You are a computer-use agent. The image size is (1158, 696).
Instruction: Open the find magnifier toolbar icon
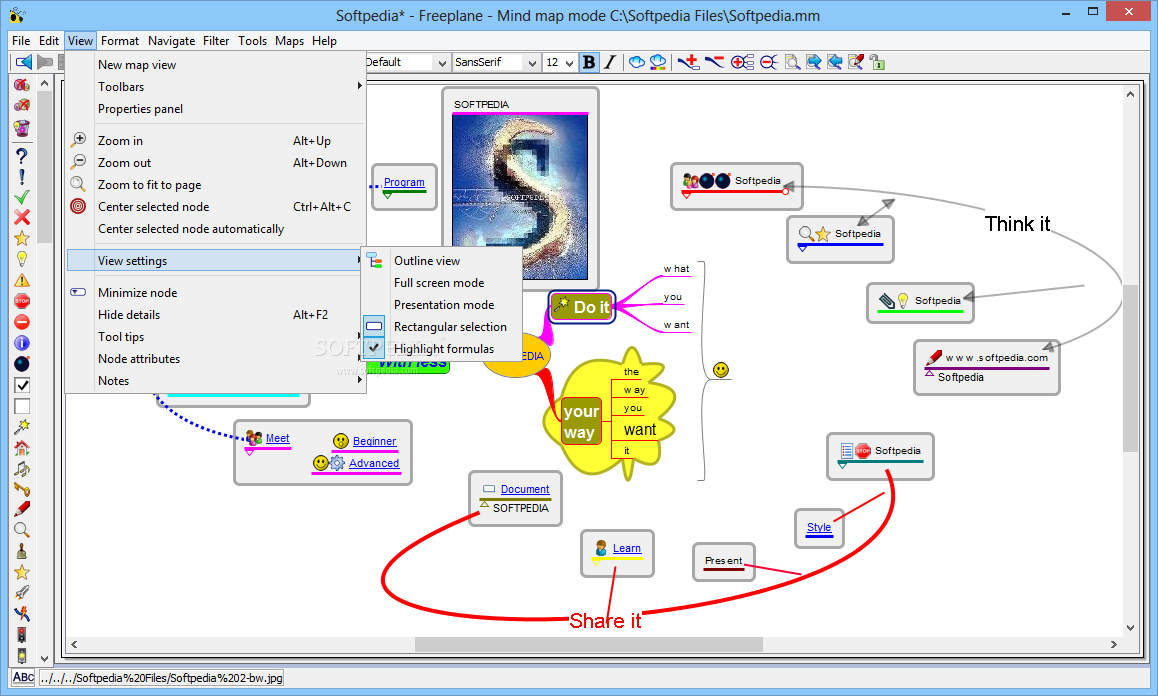point(792,62)
